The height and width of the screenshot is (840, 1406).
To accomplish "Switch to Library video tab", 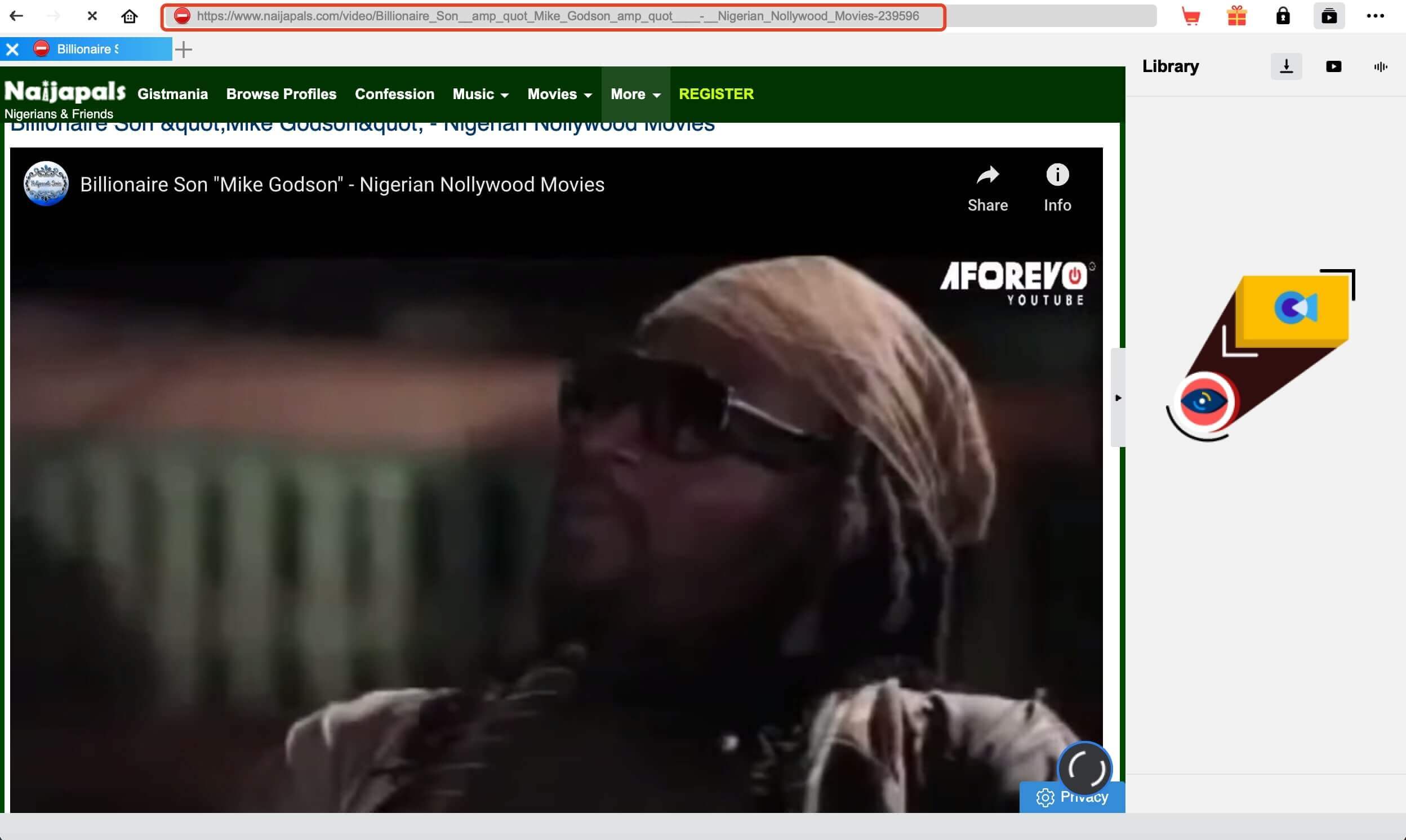I will point(1333,67).
